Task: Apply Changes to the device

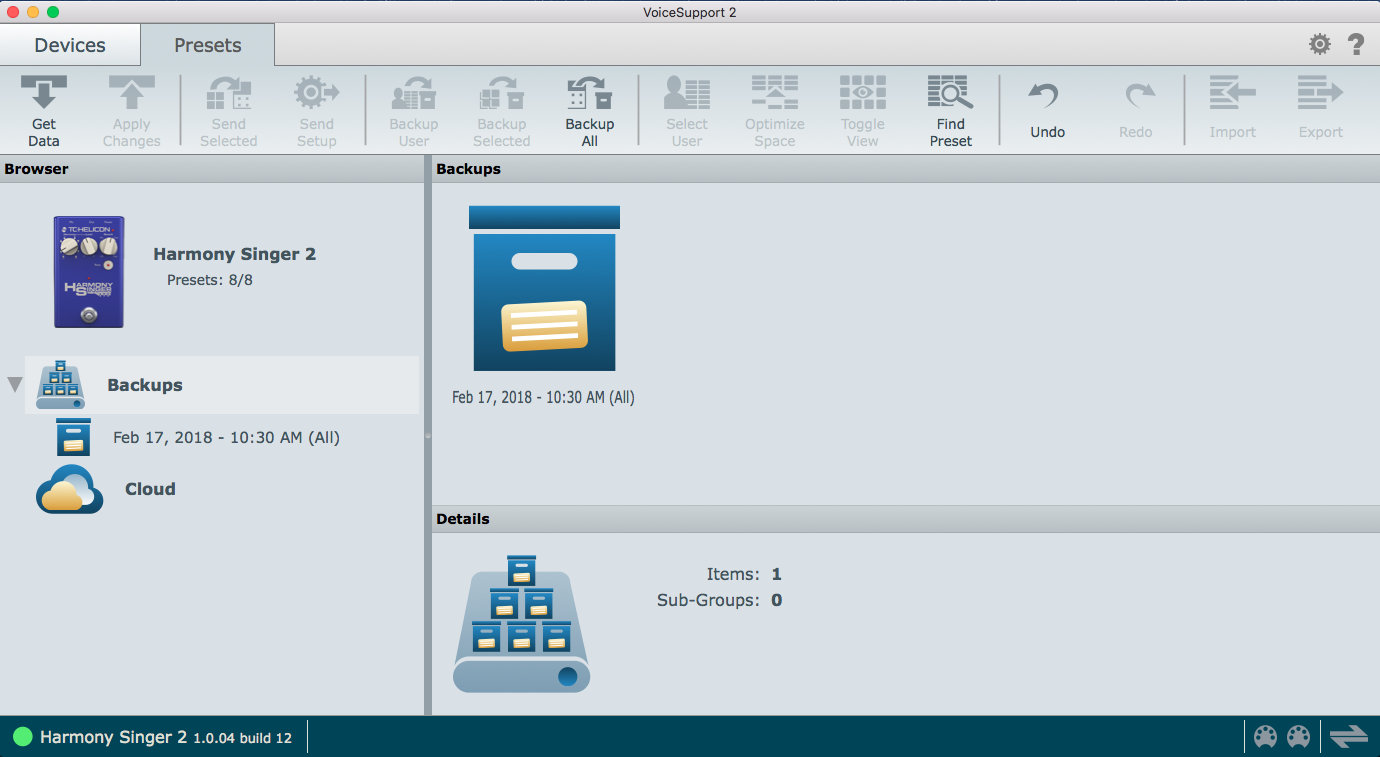Action: [x=132, y=111]
